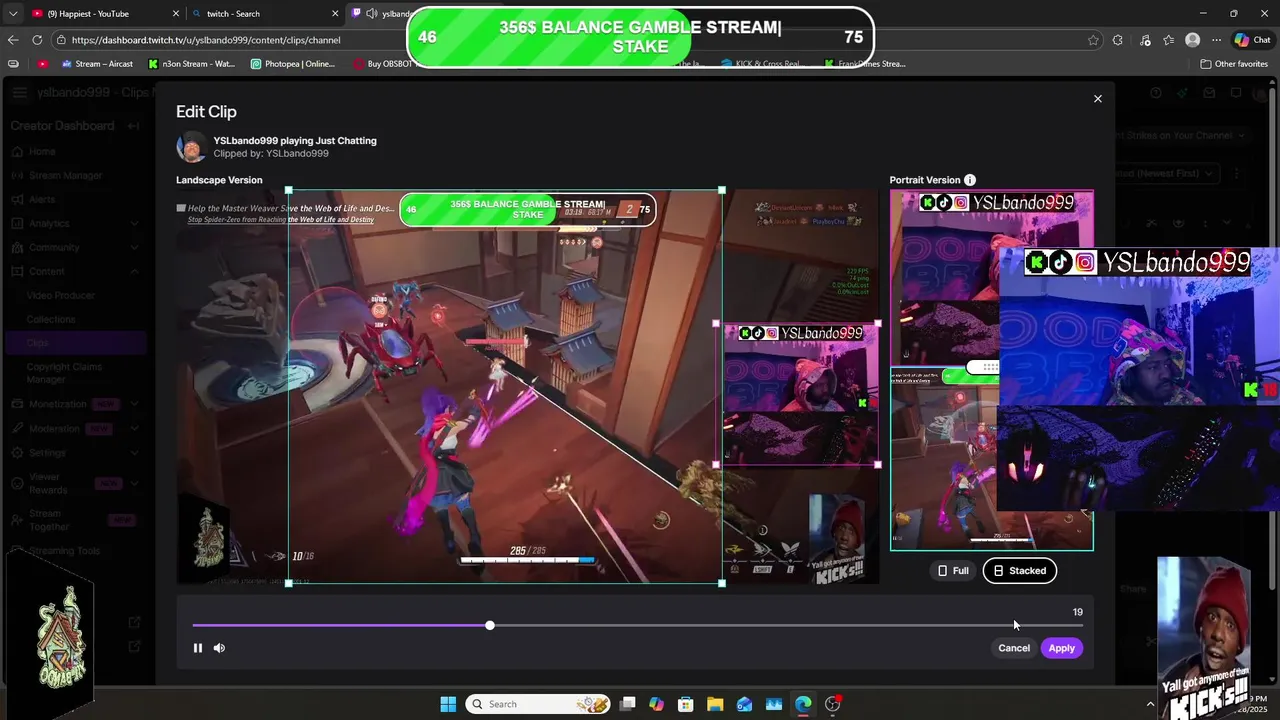Reload the current page

point(37,40)
